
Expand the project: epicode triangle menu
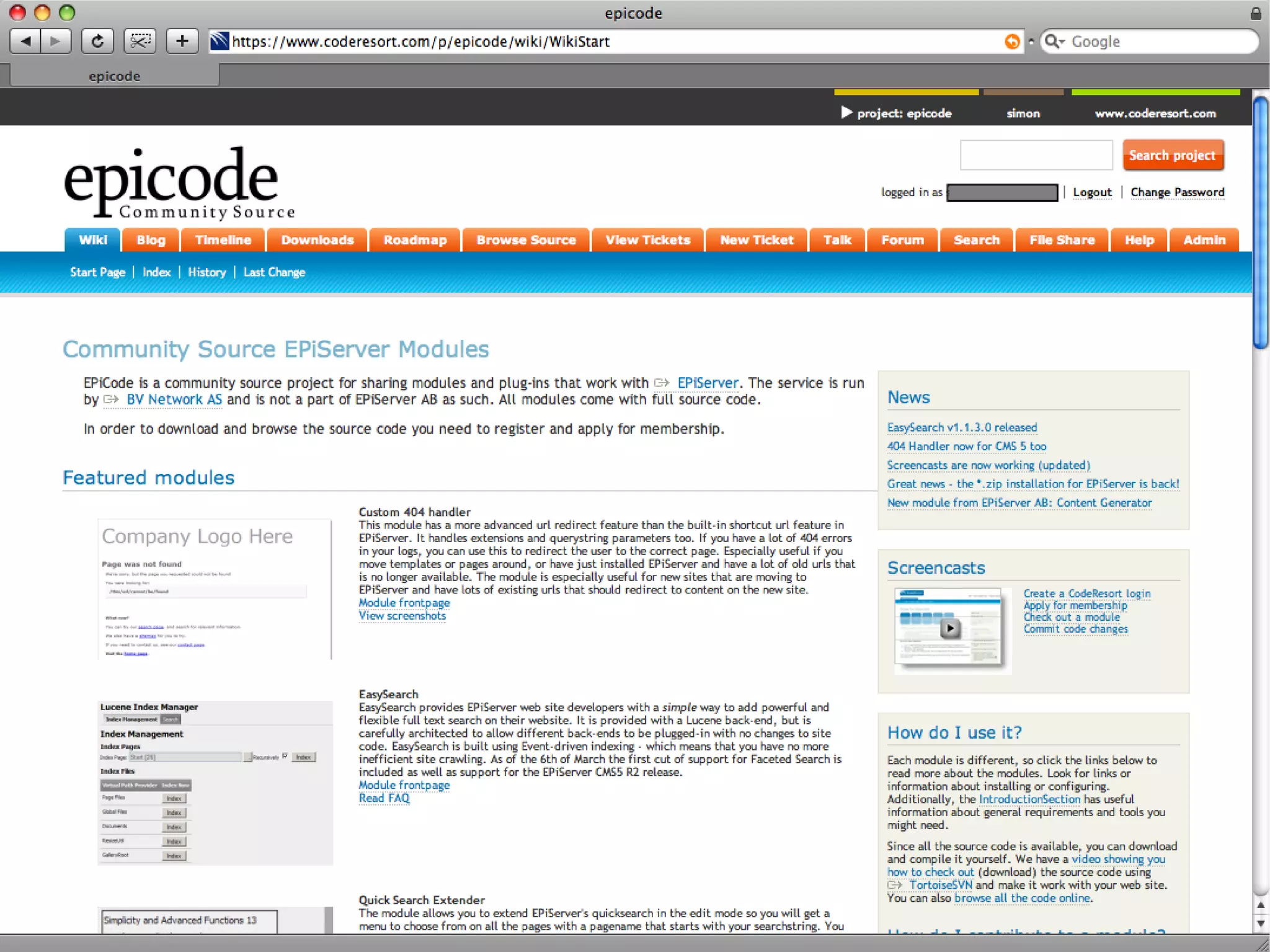[846, 113]
